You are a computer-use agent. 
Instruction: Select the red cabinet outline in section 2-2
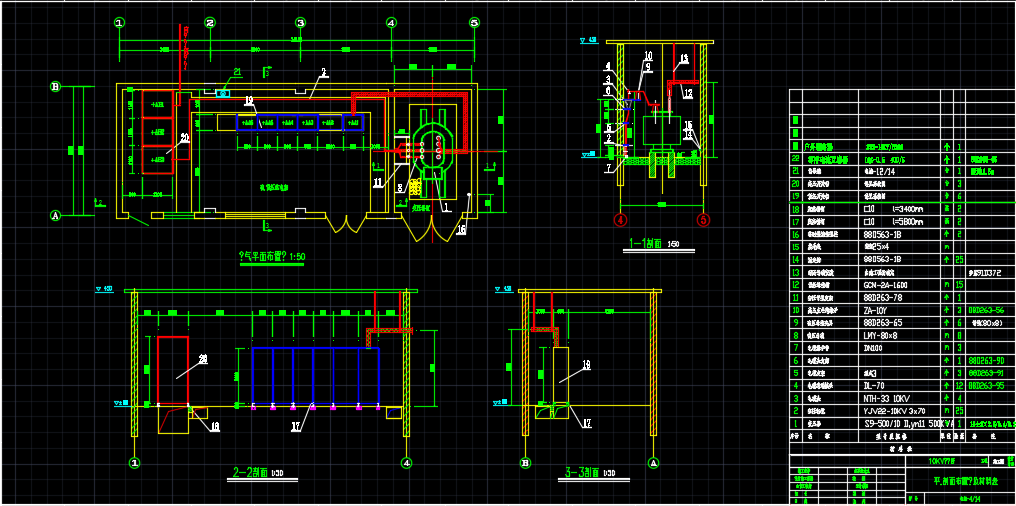[173, 370]
